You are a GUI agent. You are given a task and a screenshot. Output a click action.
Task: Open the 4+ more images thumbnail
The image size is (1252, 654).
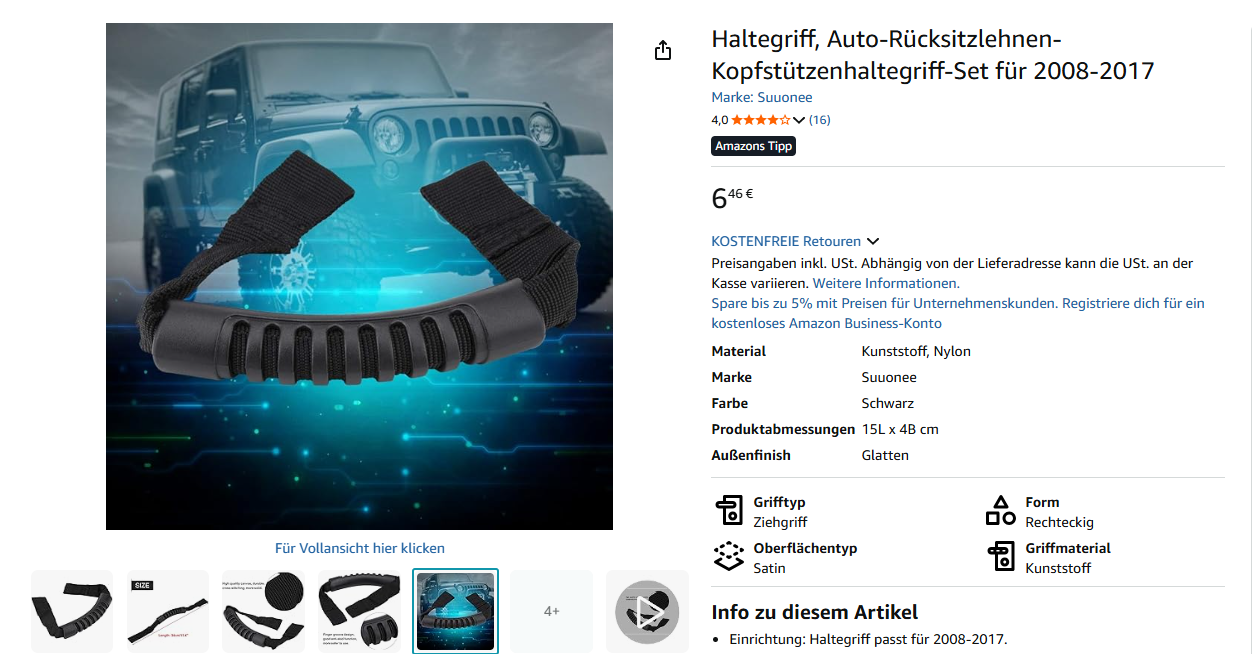click(x=552, y=611)
